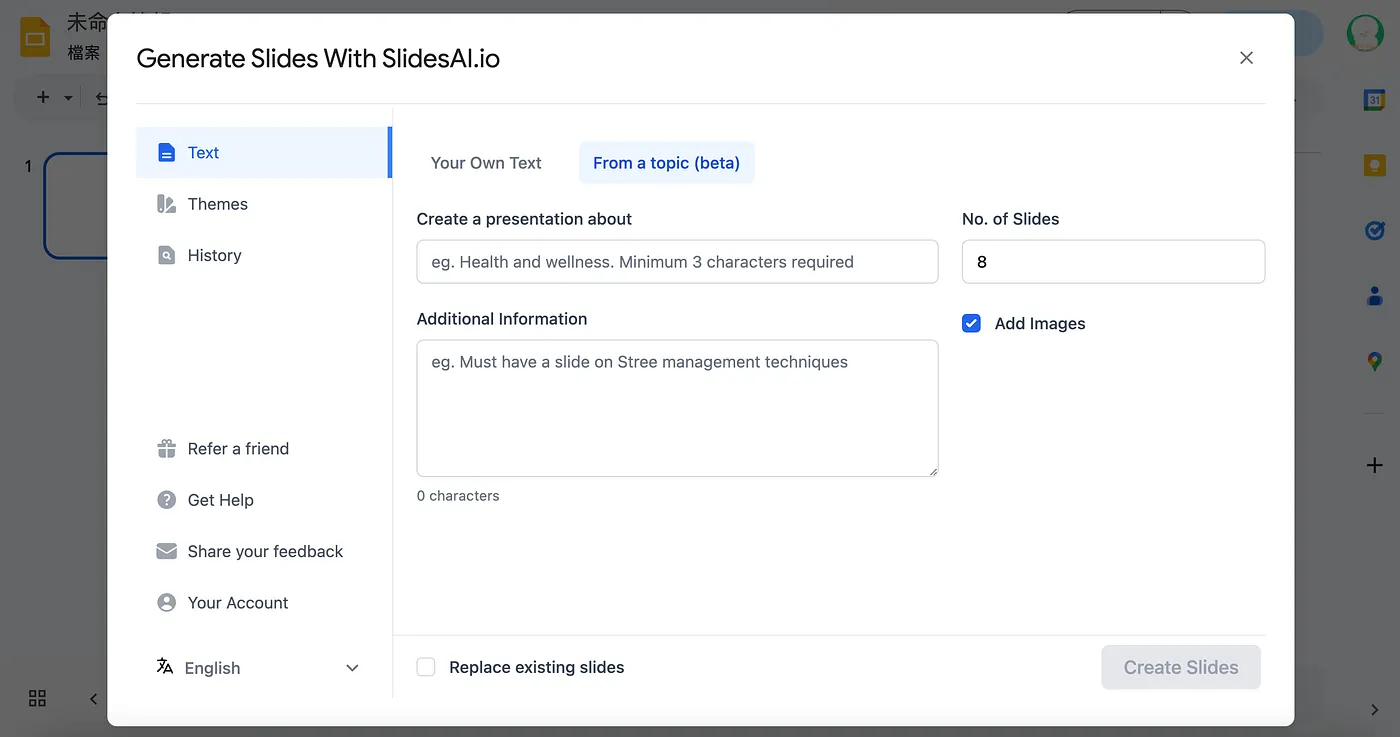Click the Additional Information text area
The height and width of the screenshot is (737, 1400).
coord(677,408)
